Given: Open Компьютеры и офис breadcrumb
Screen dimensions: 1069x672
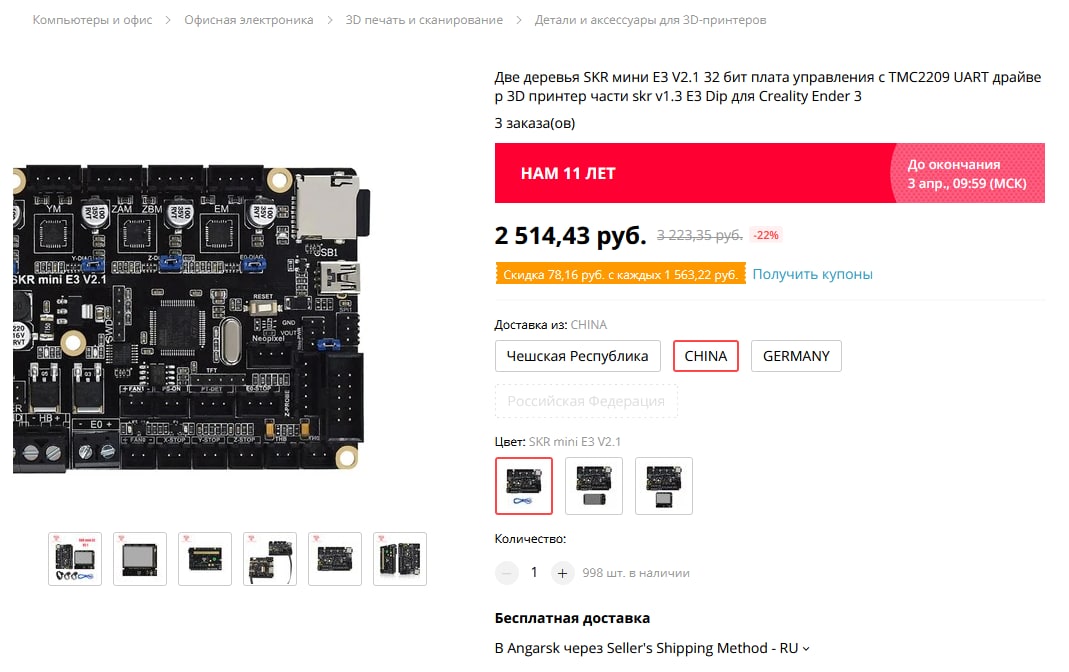Looking at the screenshot, I should pos(93,20).
